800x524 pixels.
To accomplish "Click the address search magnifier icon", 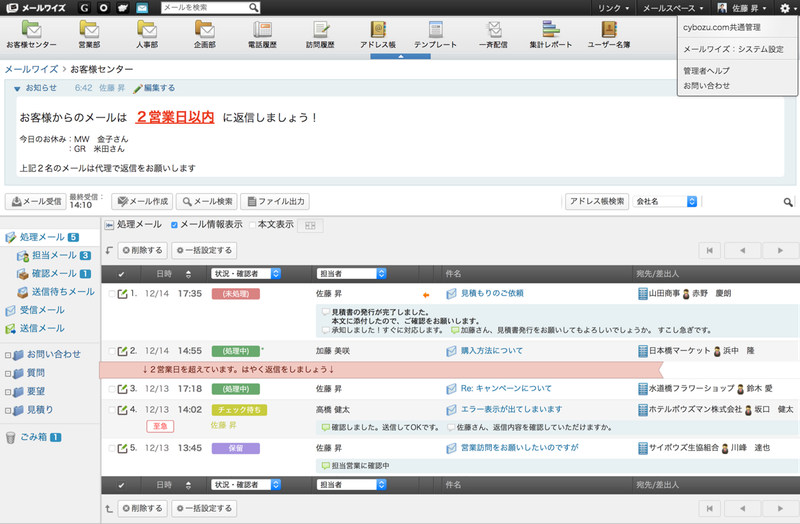I will 788,202.
